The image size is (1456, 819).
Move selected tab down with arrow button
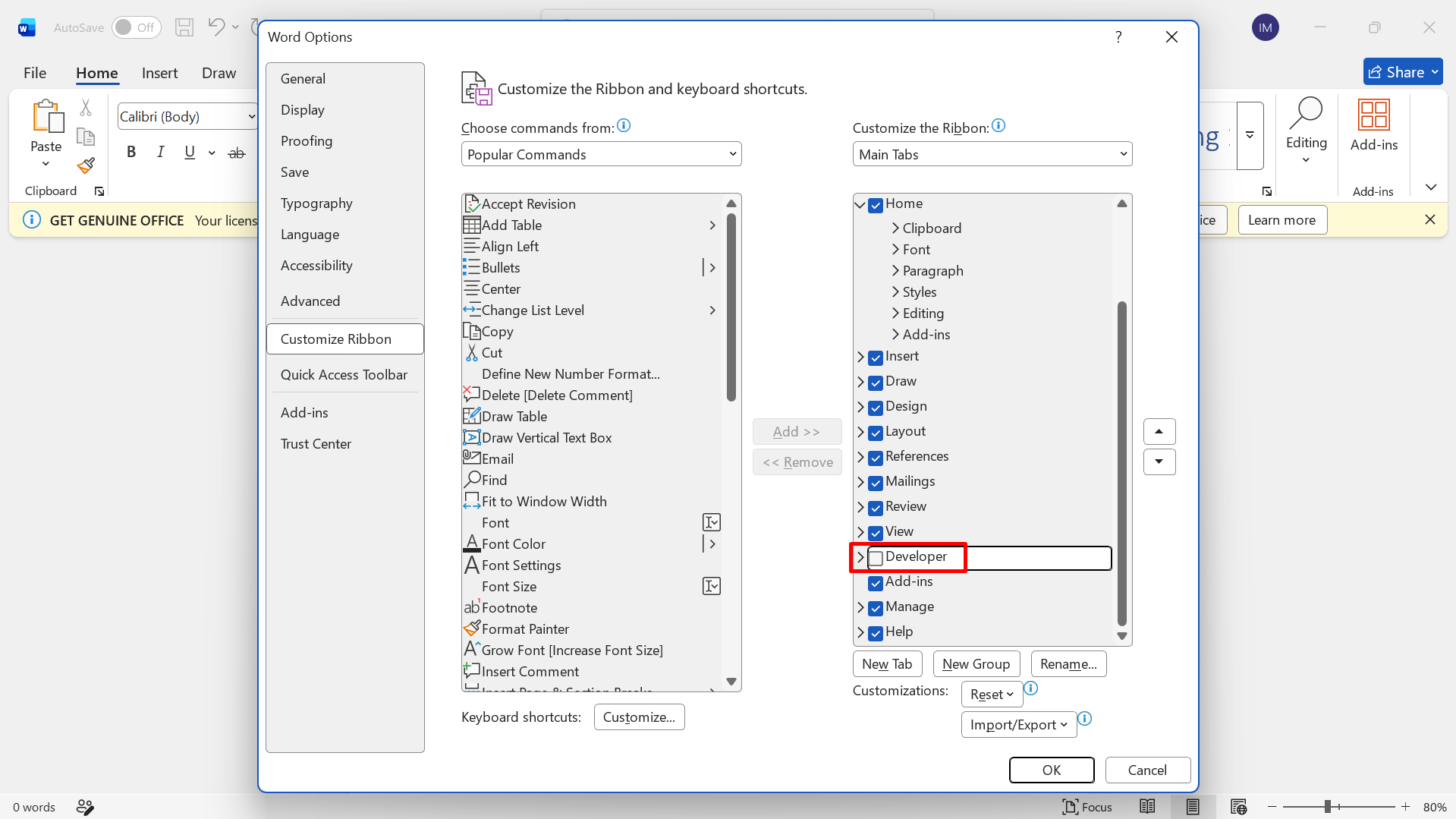pyautogui.click(x=1159, y=462)
